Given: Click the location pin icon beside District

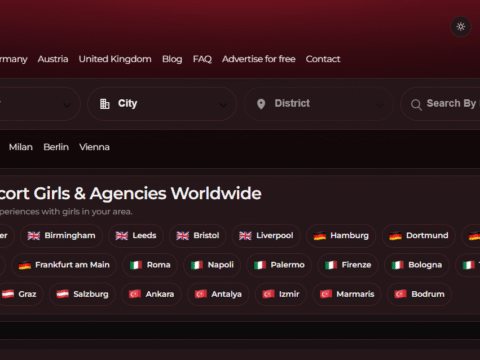Looking at the screenshot, I should 261,104.
